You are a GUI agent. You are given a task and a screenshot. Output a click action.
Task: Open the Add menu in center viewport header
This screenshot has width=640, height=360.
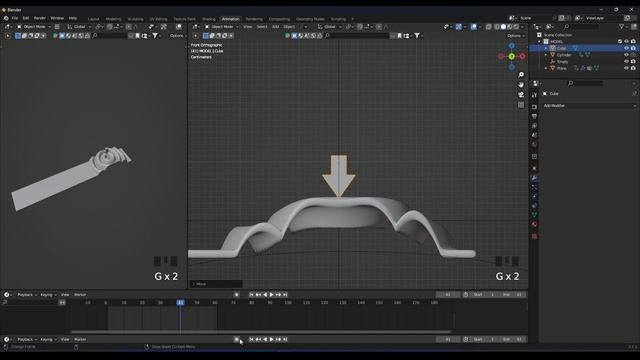tap(276, 27)
